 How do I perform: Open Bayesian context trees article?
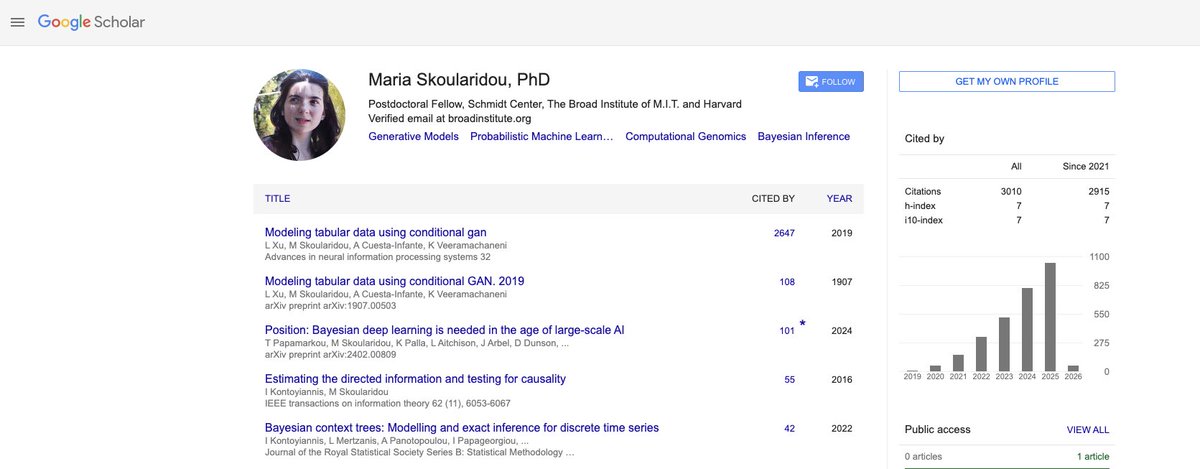(x=461, y=427)
